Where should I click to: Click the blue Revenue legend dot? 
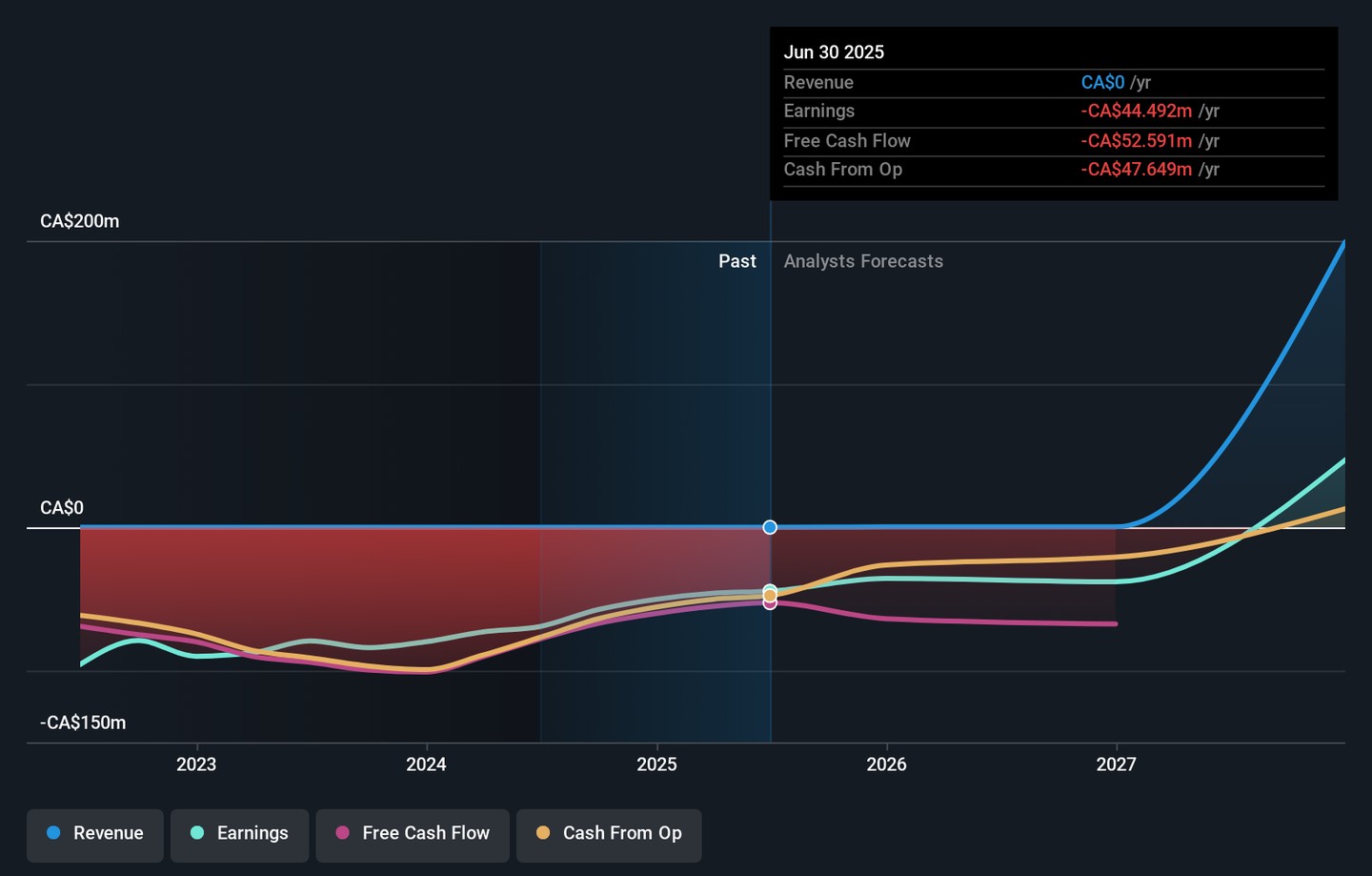pos(54,833)
